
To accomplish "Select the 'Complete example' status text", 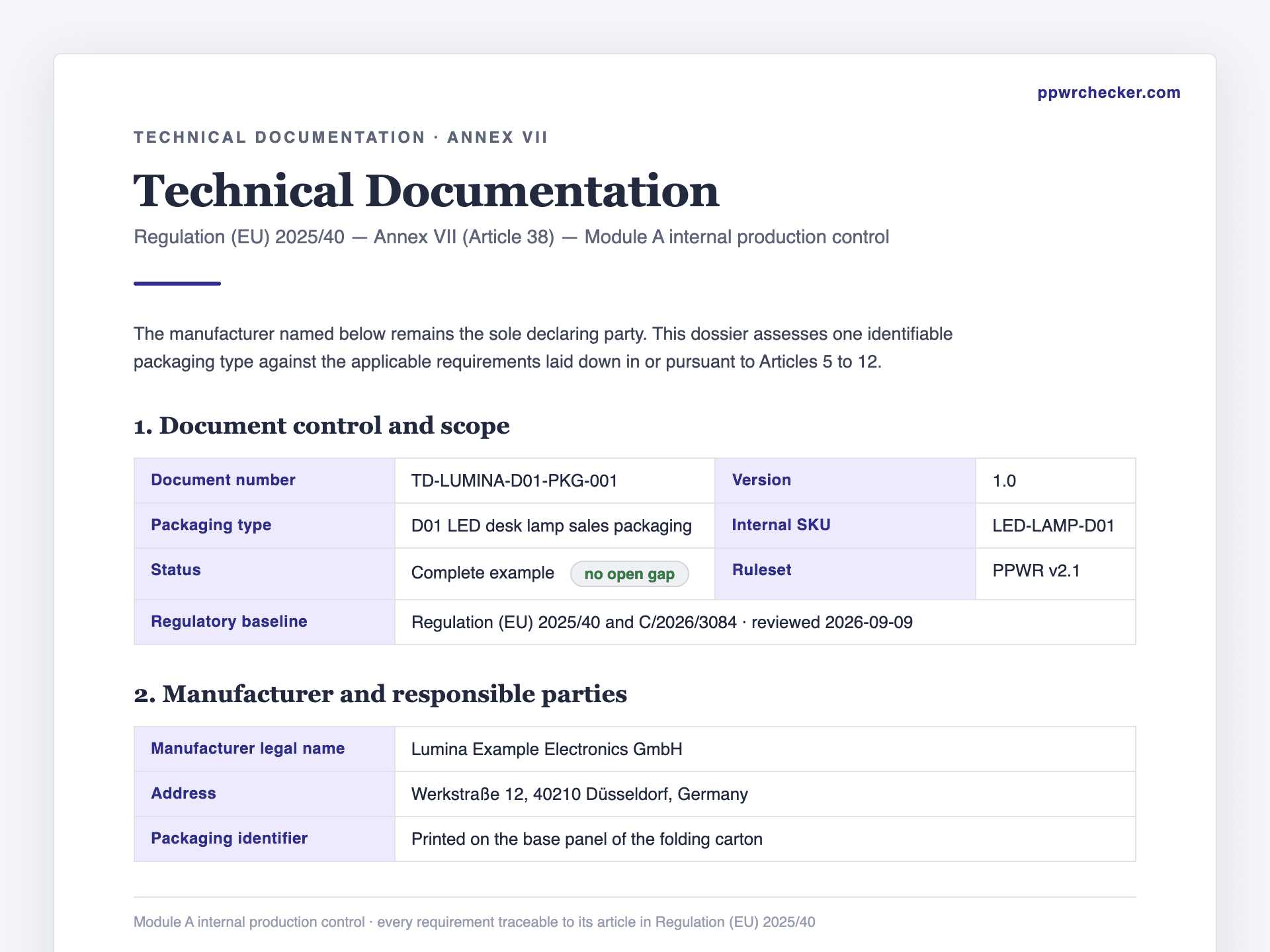I will coord(482,573).
